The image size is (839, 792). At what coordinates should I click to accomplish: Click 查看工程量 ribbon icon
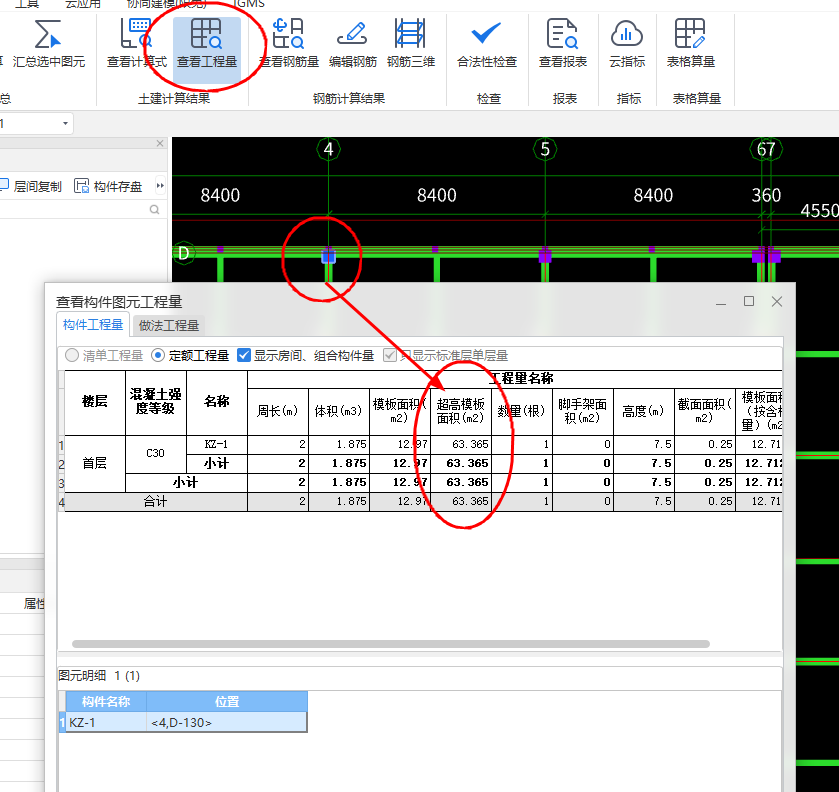[207, 34]
